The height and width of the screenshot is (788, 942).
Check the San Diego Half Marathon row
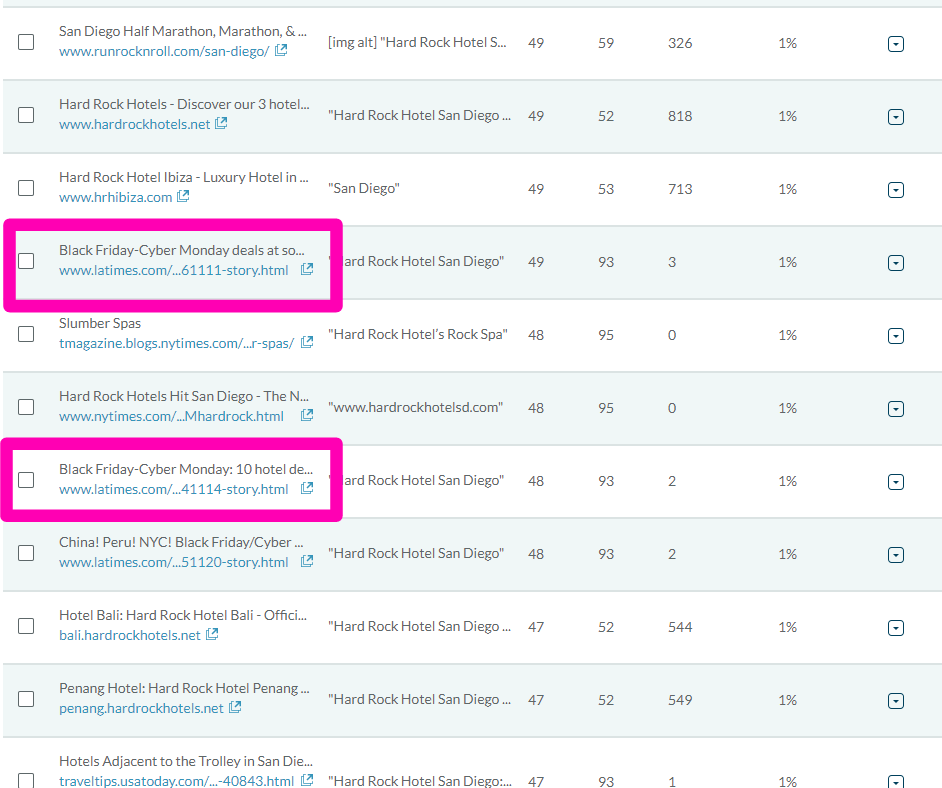point(26,42)
